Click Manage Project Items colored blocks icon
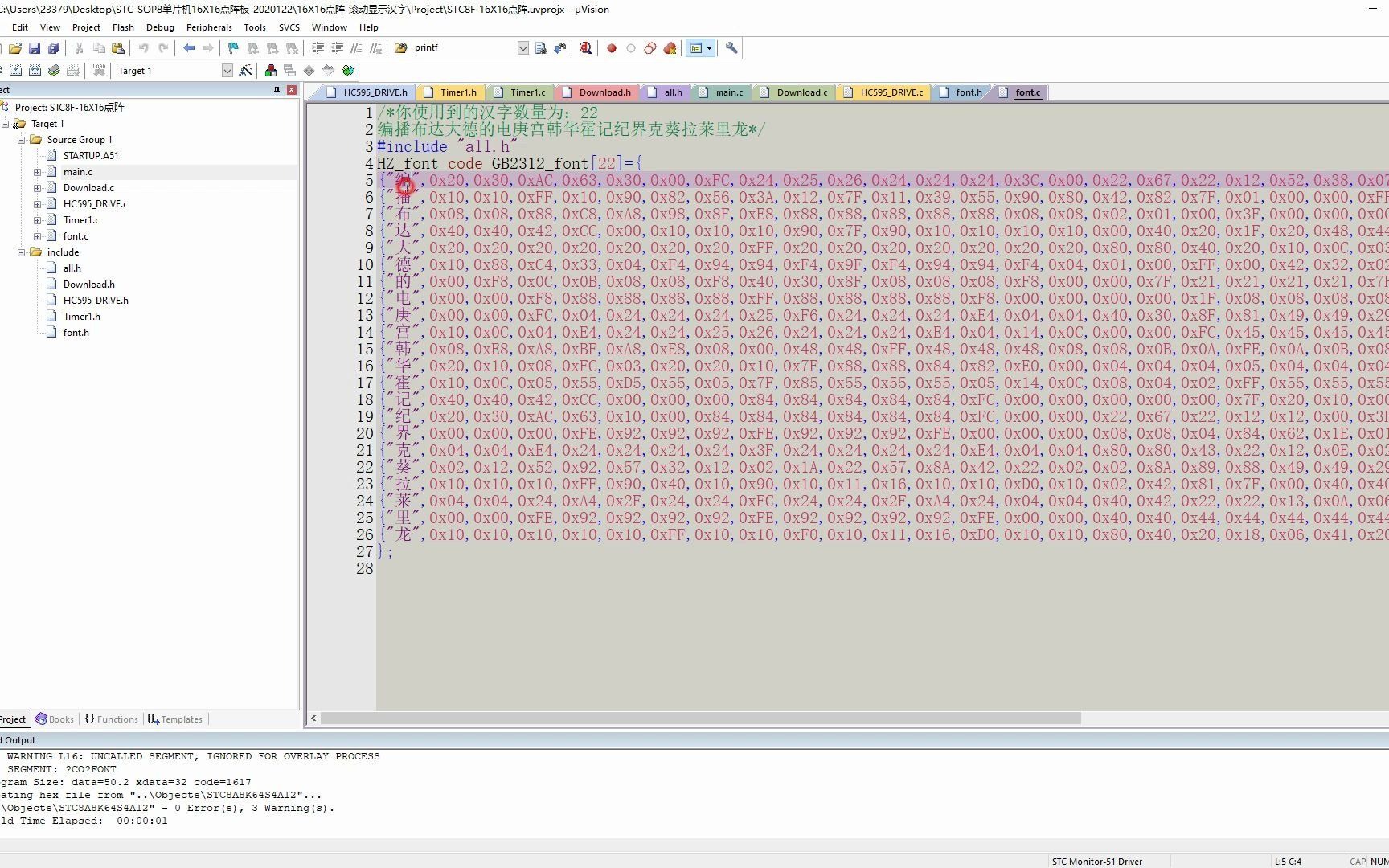 [x=271, y=71]
